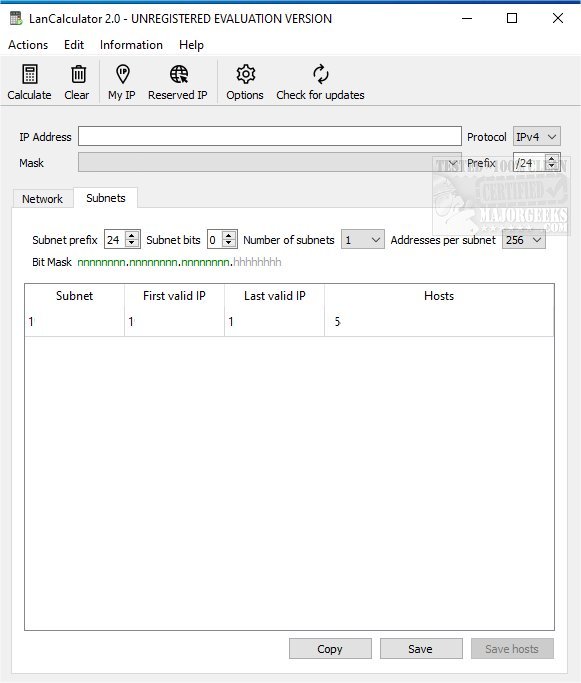Increase the Subnet prefix value
Viewport: 581px width, 683px height.
pyautogui.click(x=132, y=236)
